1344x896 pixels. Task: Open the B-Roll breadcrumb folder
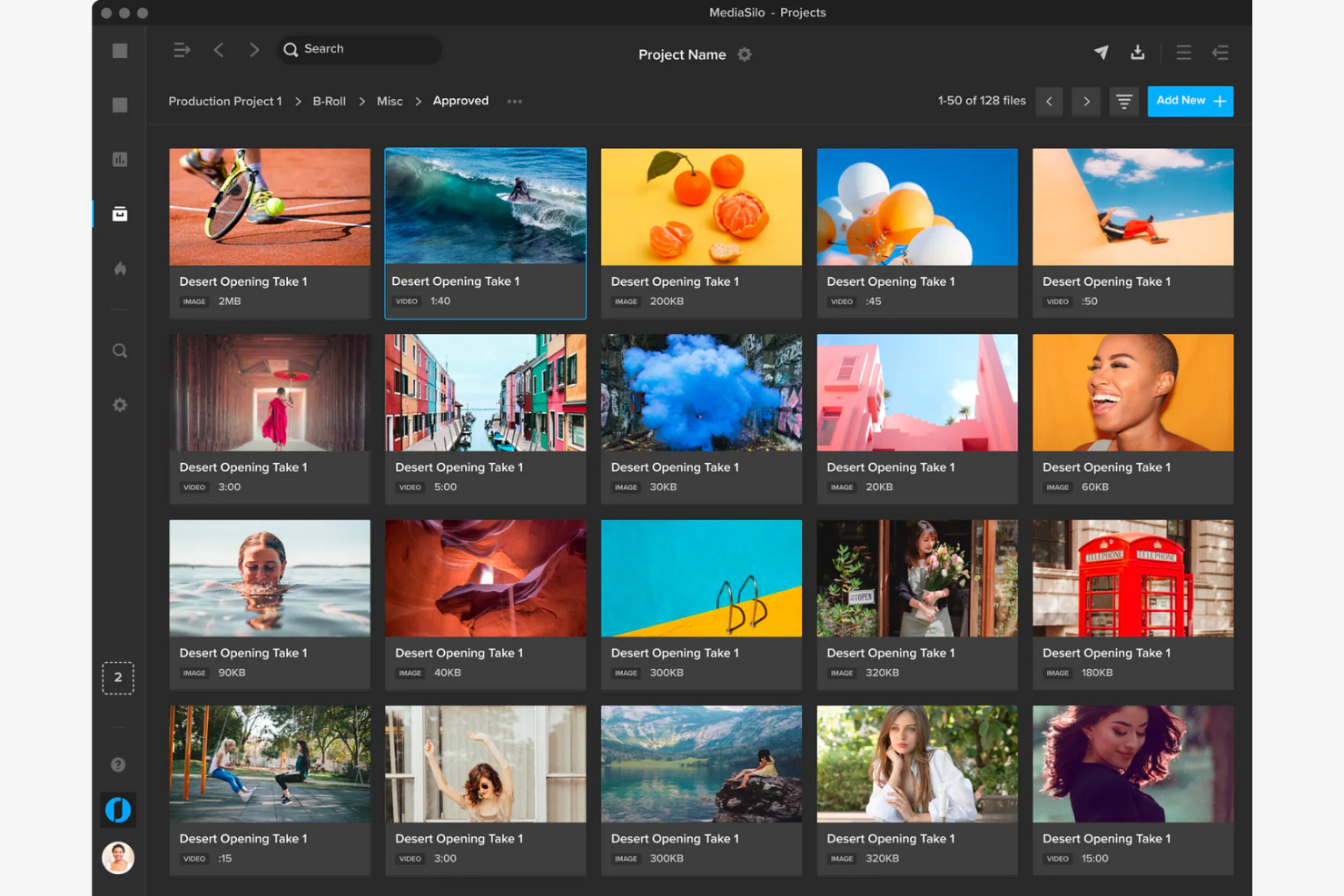[329, 101]
